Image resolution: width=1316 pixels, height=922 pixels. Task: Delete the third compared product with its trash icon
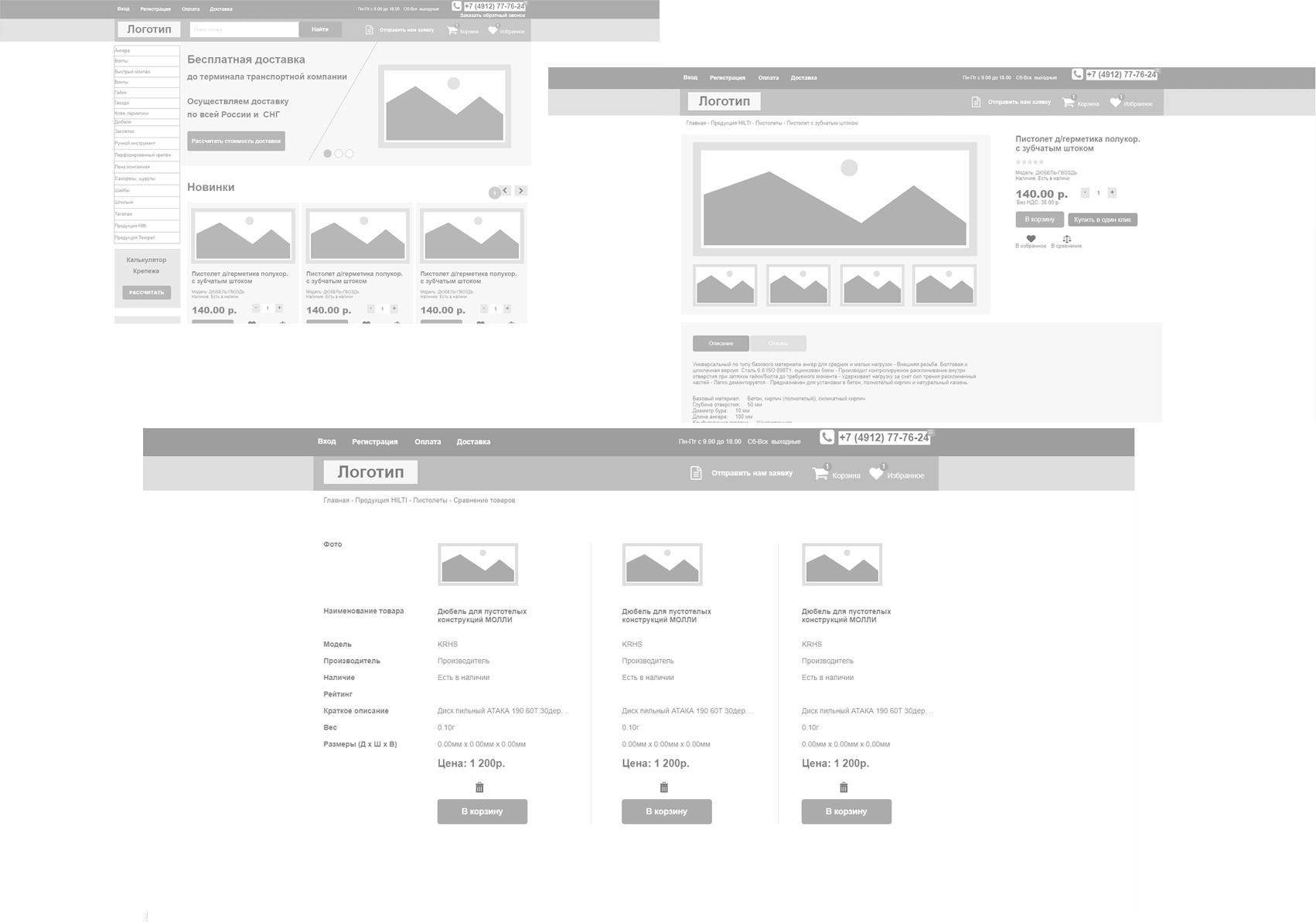844,787
